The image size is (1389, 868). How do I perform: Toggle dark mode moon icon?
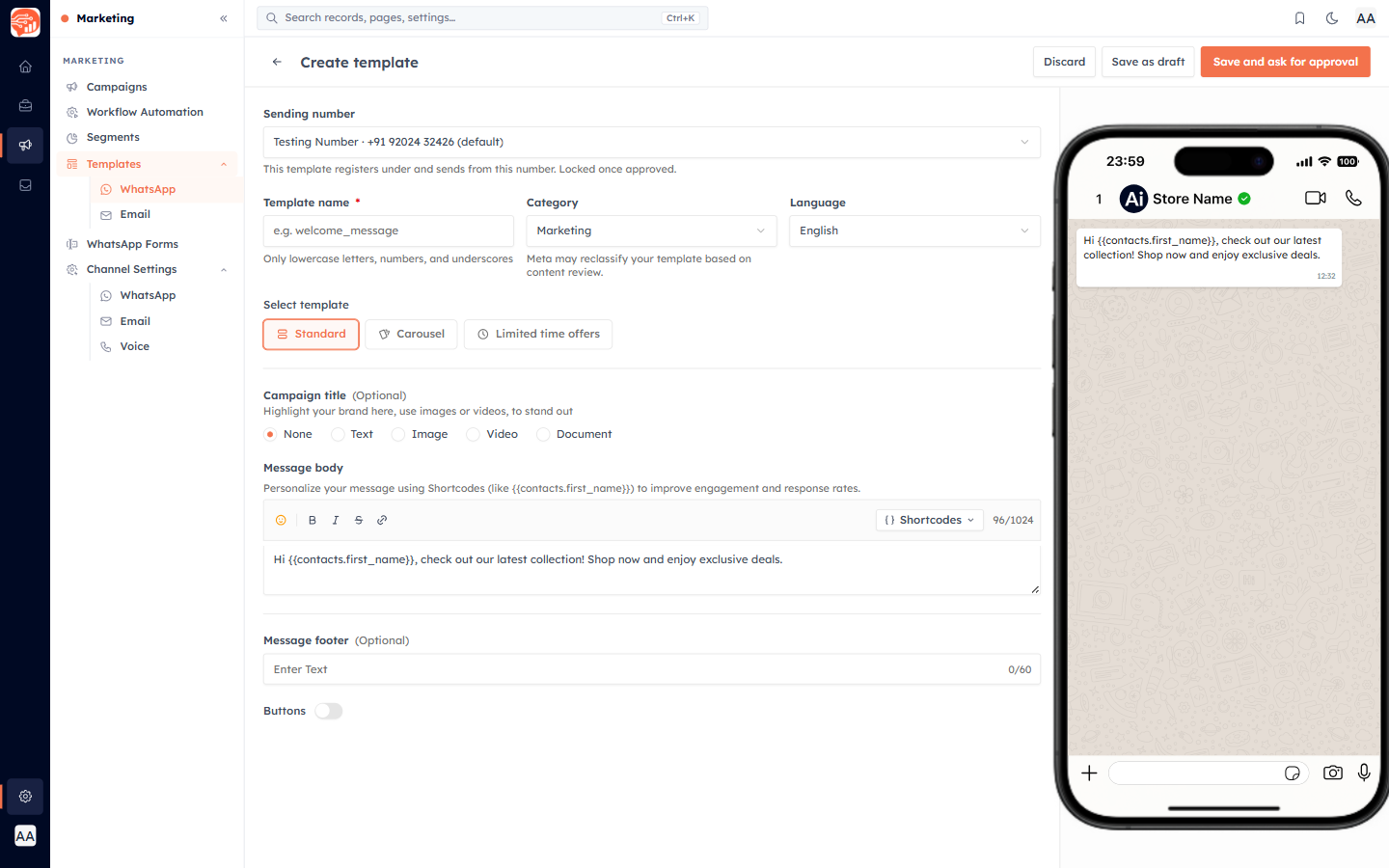(x=1332, y=18)
